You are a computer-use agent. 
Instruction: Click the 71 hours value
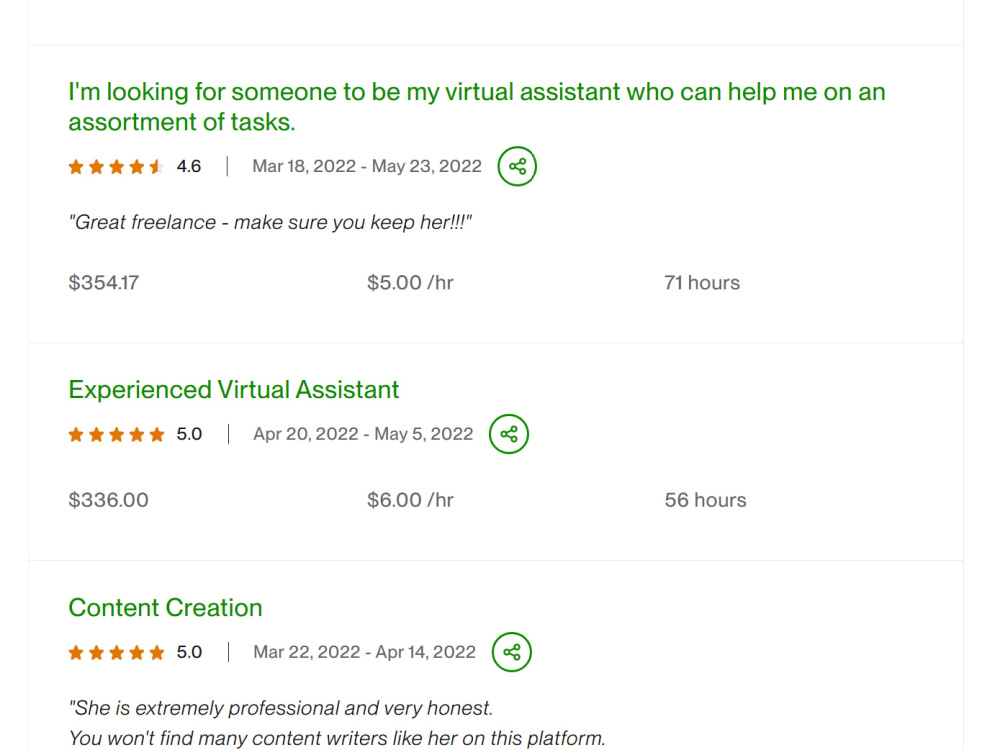[702, 283]
